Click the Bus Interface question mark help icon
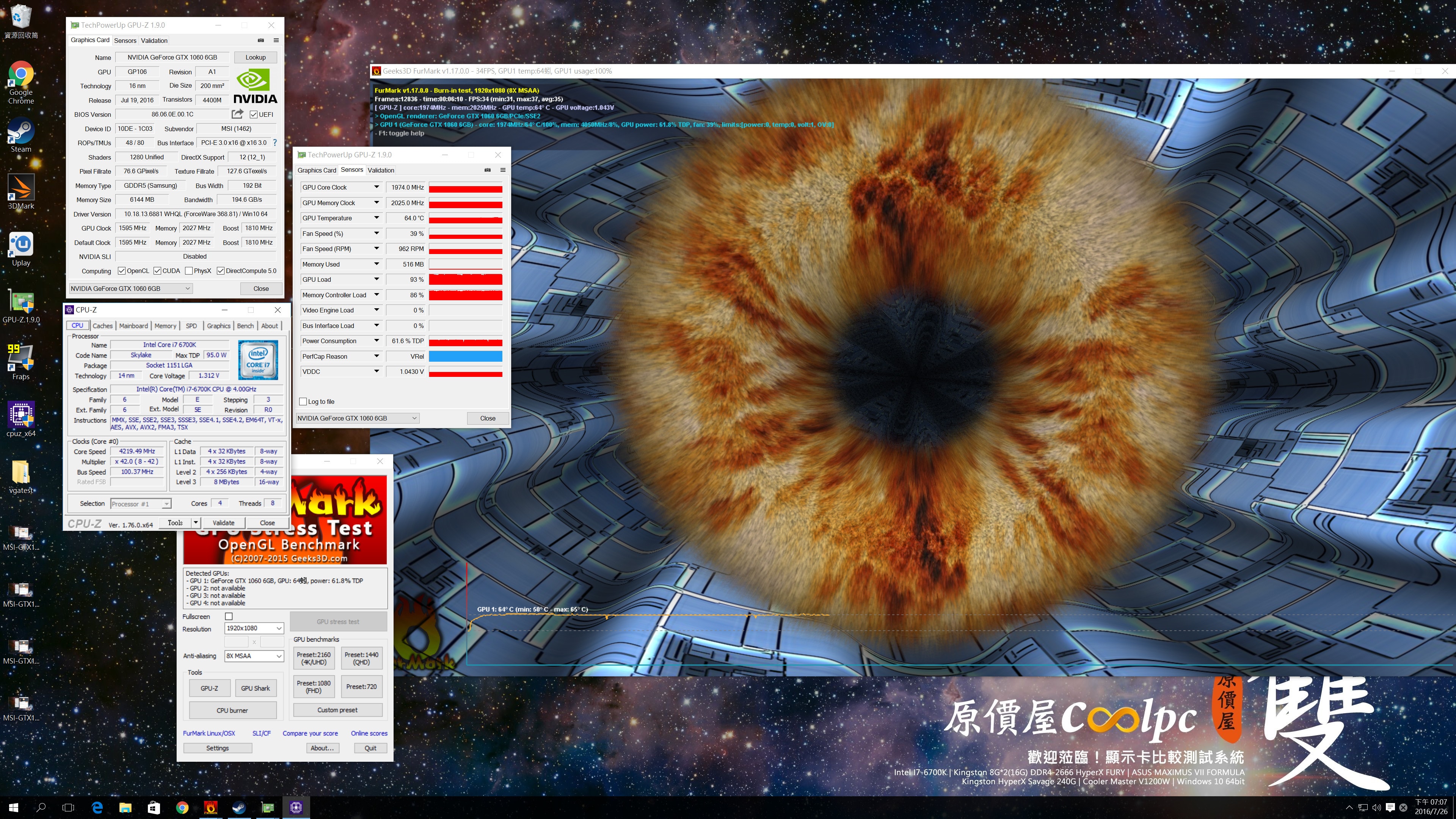This screenshot has height=819, width=1456. (275, 143)
